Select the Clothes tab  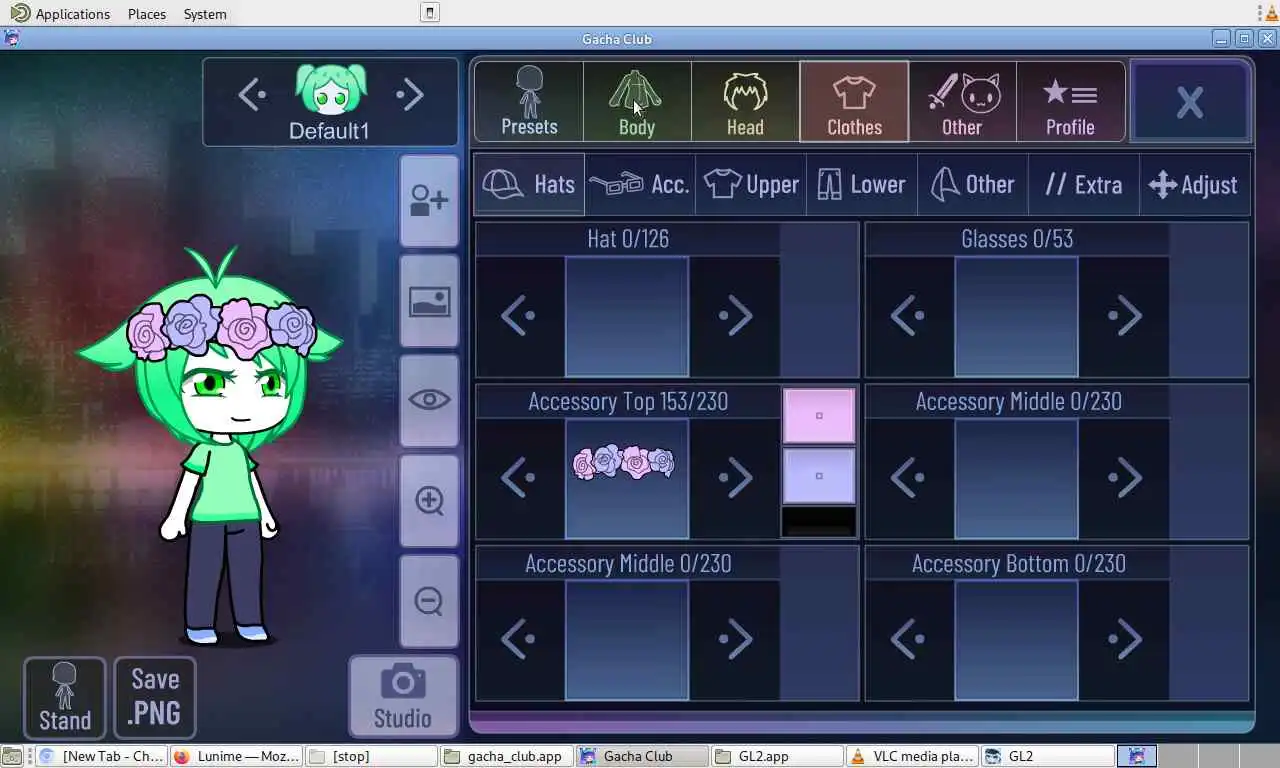tap(854, 102)
